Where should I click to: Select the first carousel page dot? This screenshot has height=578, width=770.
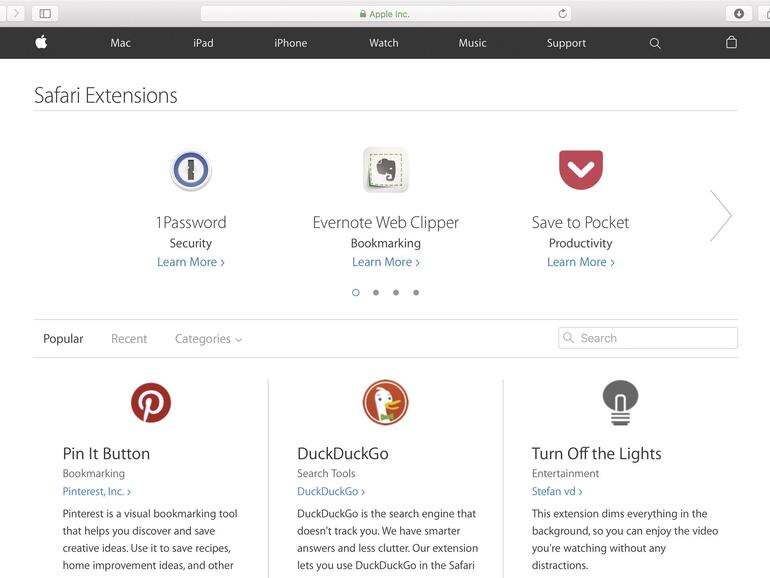[x=356, y=293]
